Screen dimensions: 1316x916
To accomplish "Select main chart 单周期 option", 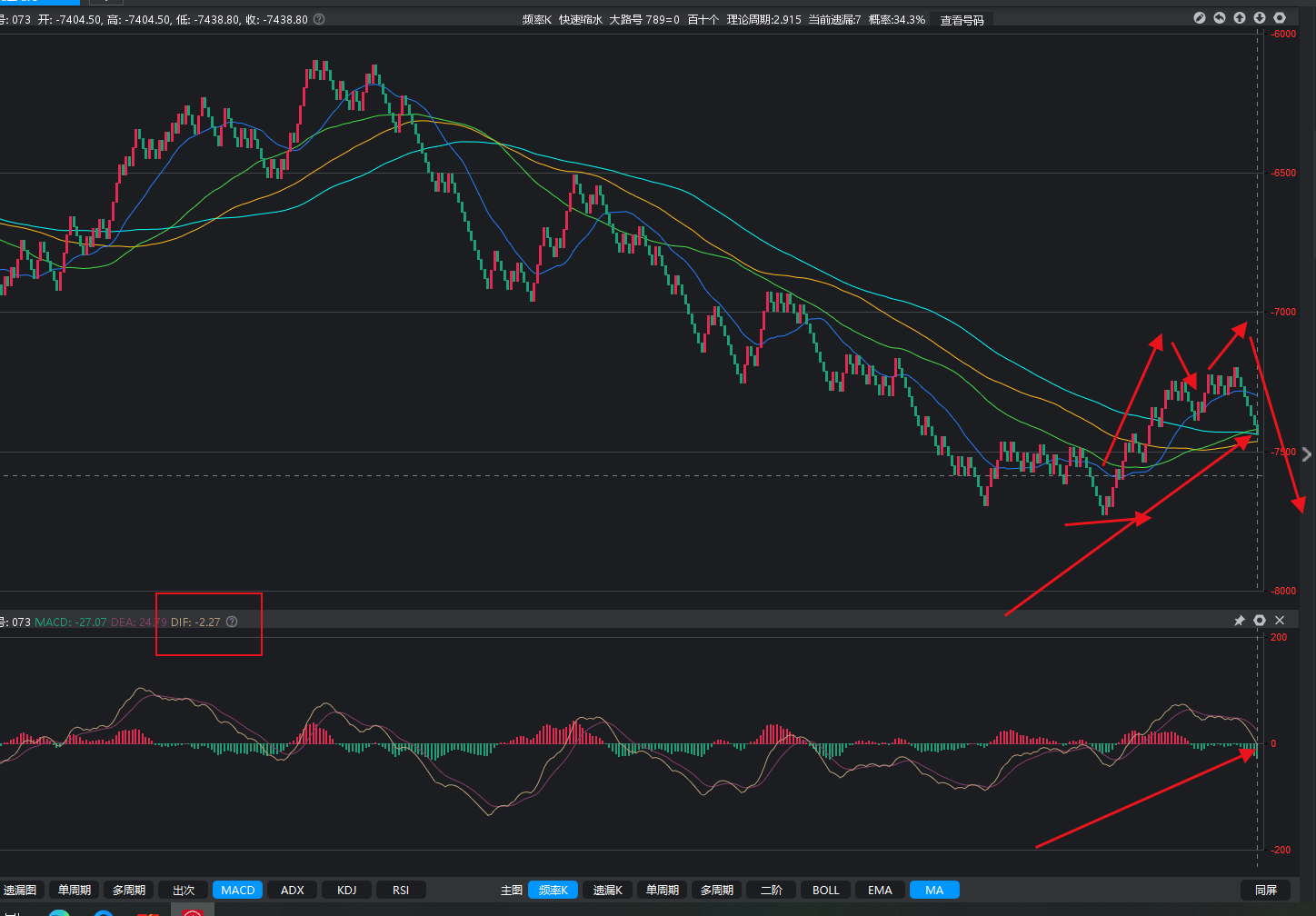I will 662,890.
